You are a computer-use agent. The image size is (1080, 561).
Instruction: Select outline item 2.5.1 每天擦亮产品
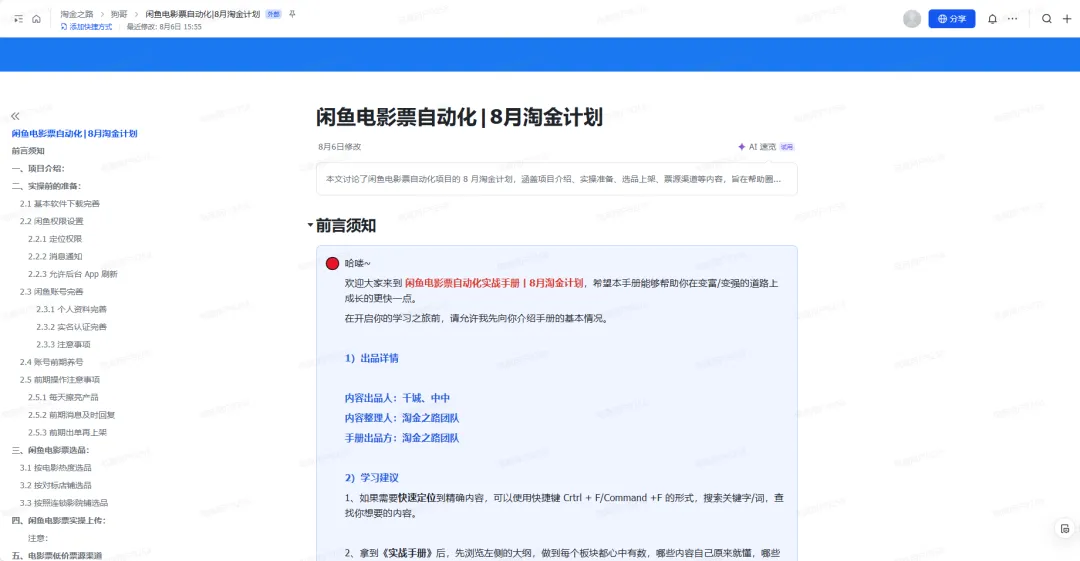pos(63,398)
